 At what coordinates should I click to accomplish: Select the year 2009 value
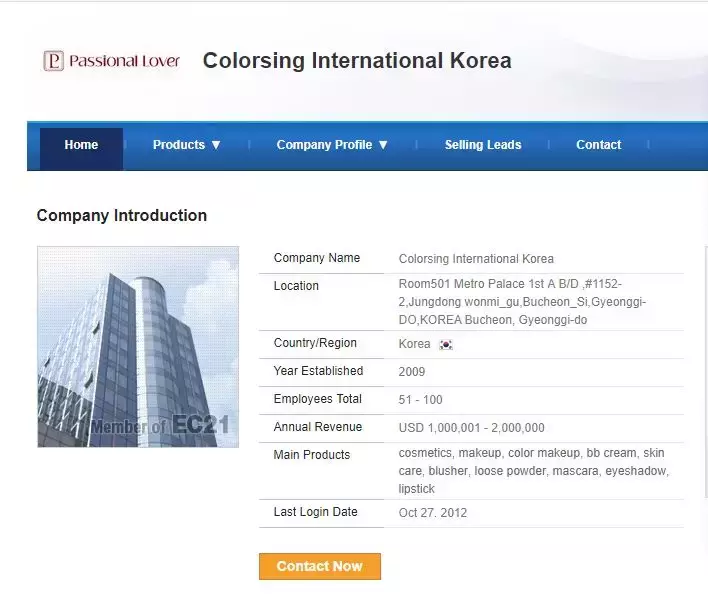tap(411, 372)
